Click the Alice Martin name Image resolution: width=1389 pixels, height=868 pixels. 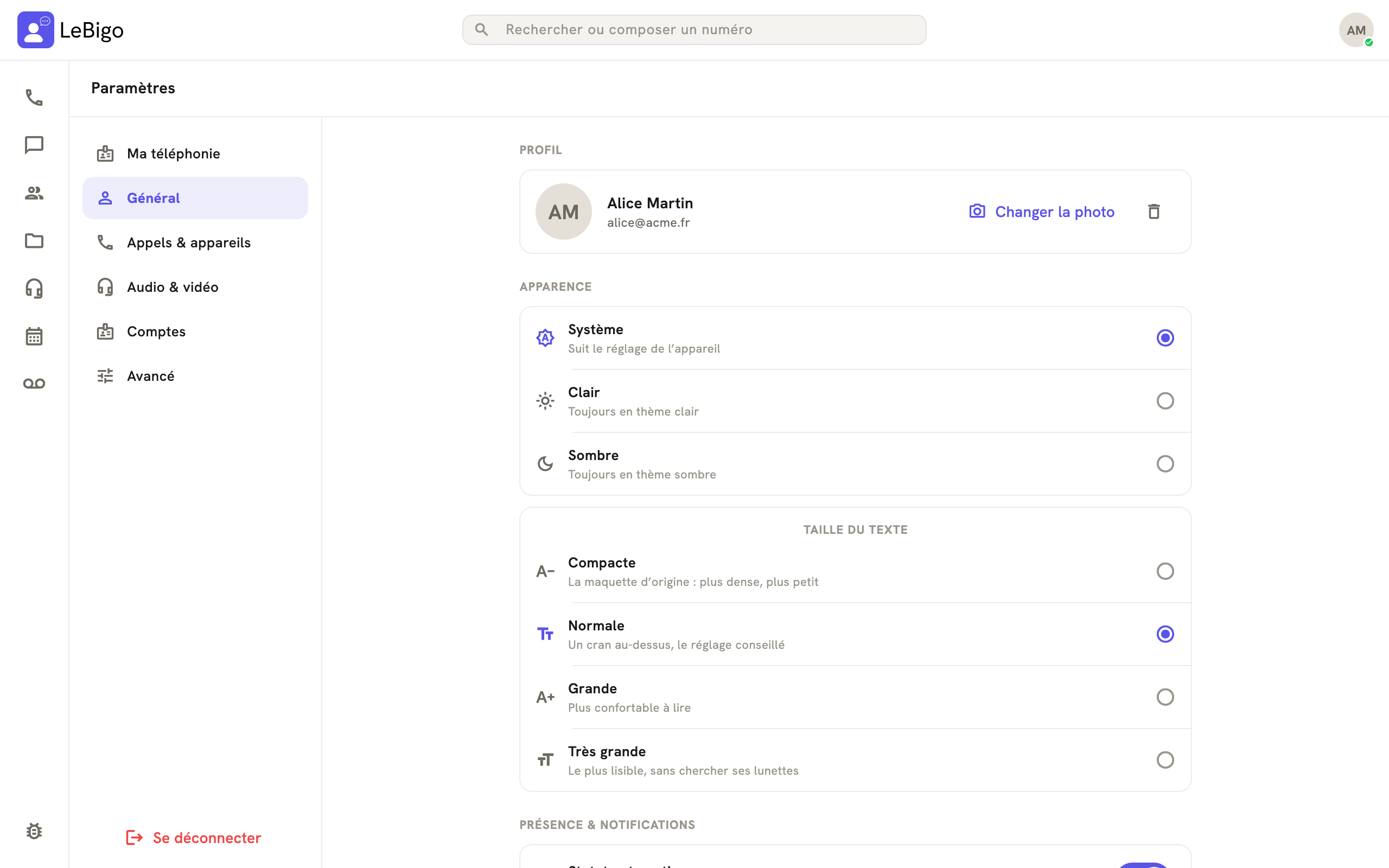tap(649, 203)
